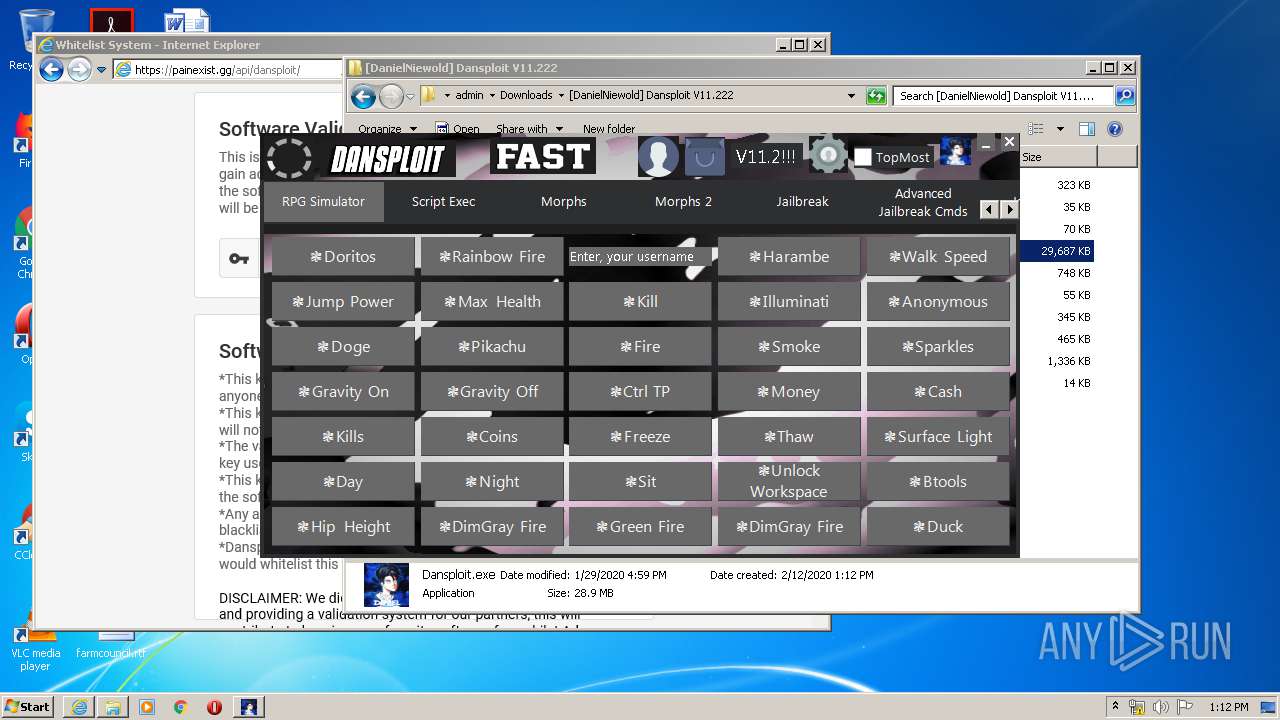Click the Dansploit.exe file icon in details pane
This screenshot has width=1280, height=720.
tap(386, 586)
